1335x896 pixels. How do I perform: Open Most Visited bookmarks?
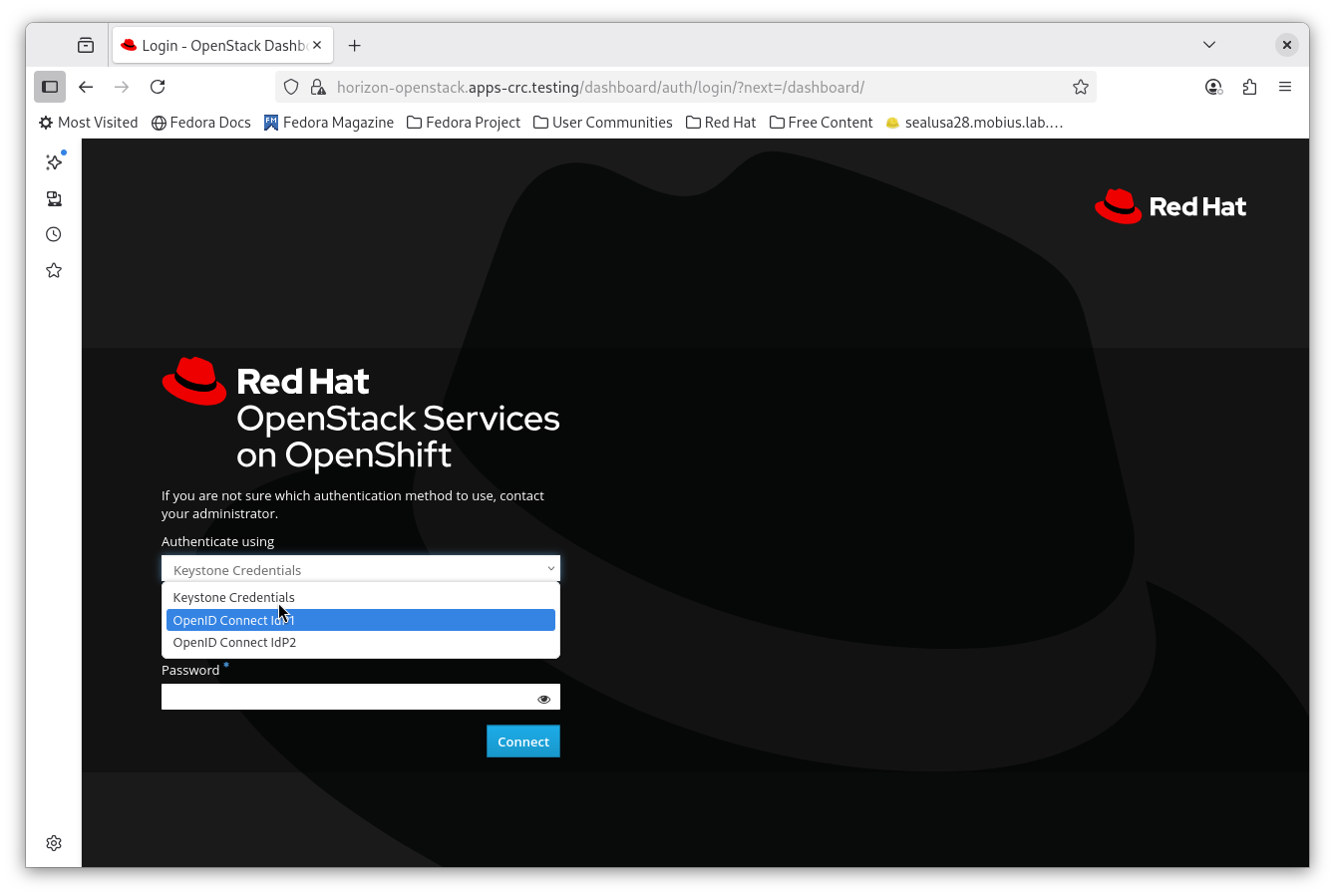[x=88, y=123]
